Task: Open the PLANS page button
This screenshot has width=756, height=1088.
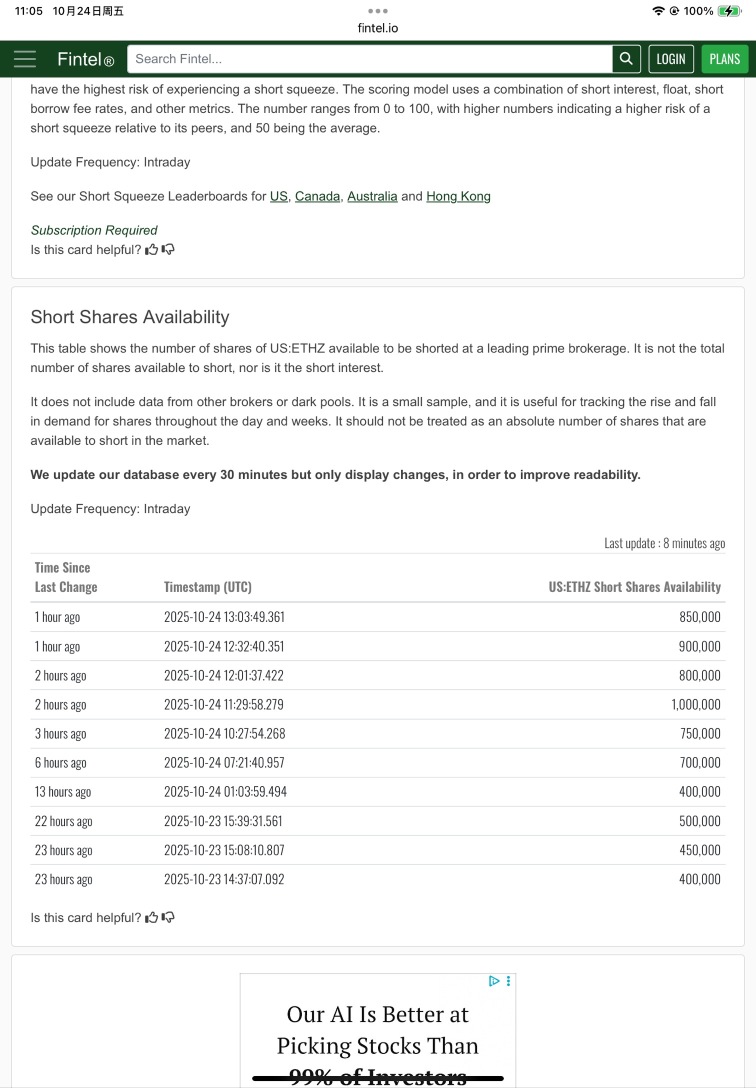Action: pyautogui.click(x=725, y=59)
